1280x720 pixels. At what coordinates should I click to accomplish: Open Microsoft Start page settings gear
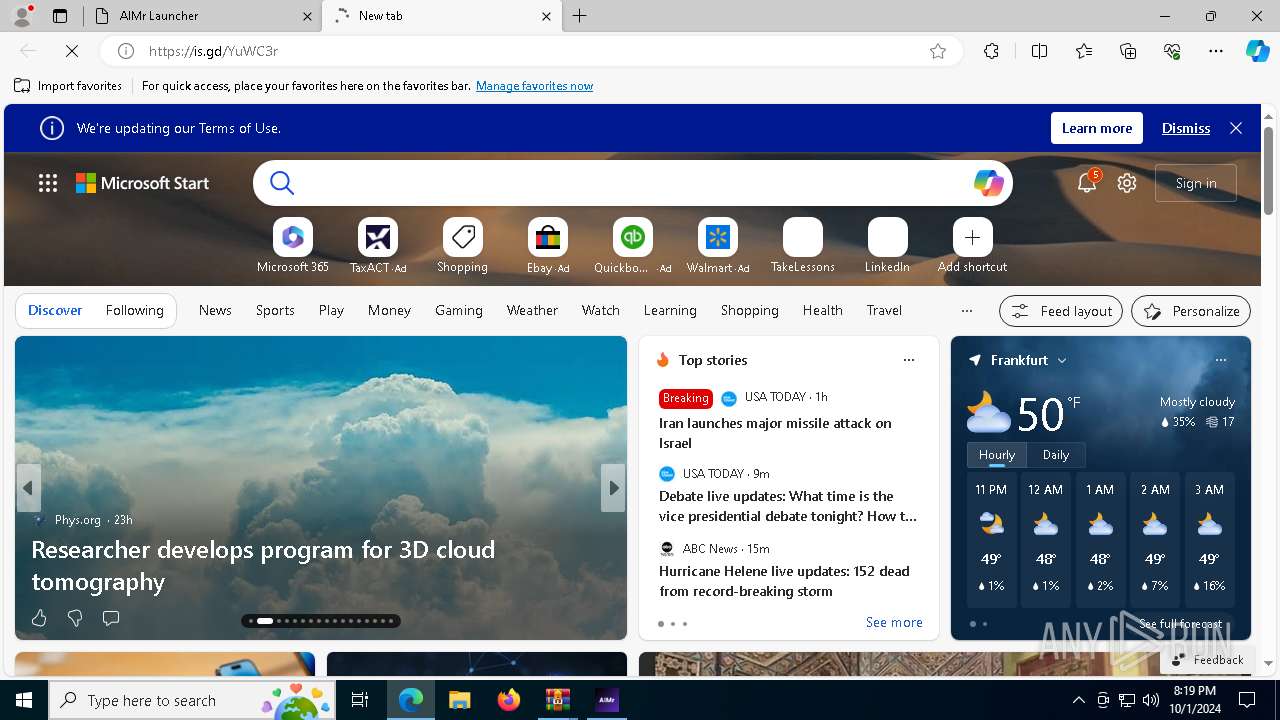coord(1127,183)
